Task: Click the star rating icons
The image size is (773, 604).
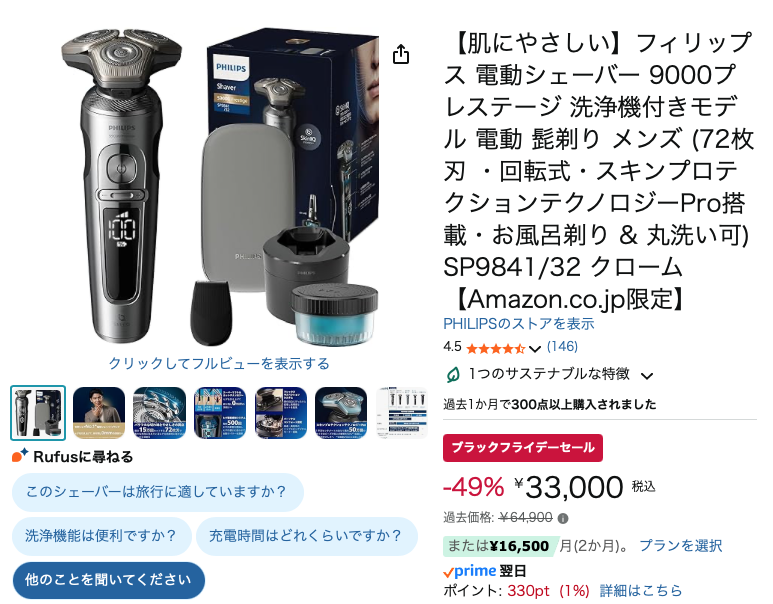Action: click(495, 349)
